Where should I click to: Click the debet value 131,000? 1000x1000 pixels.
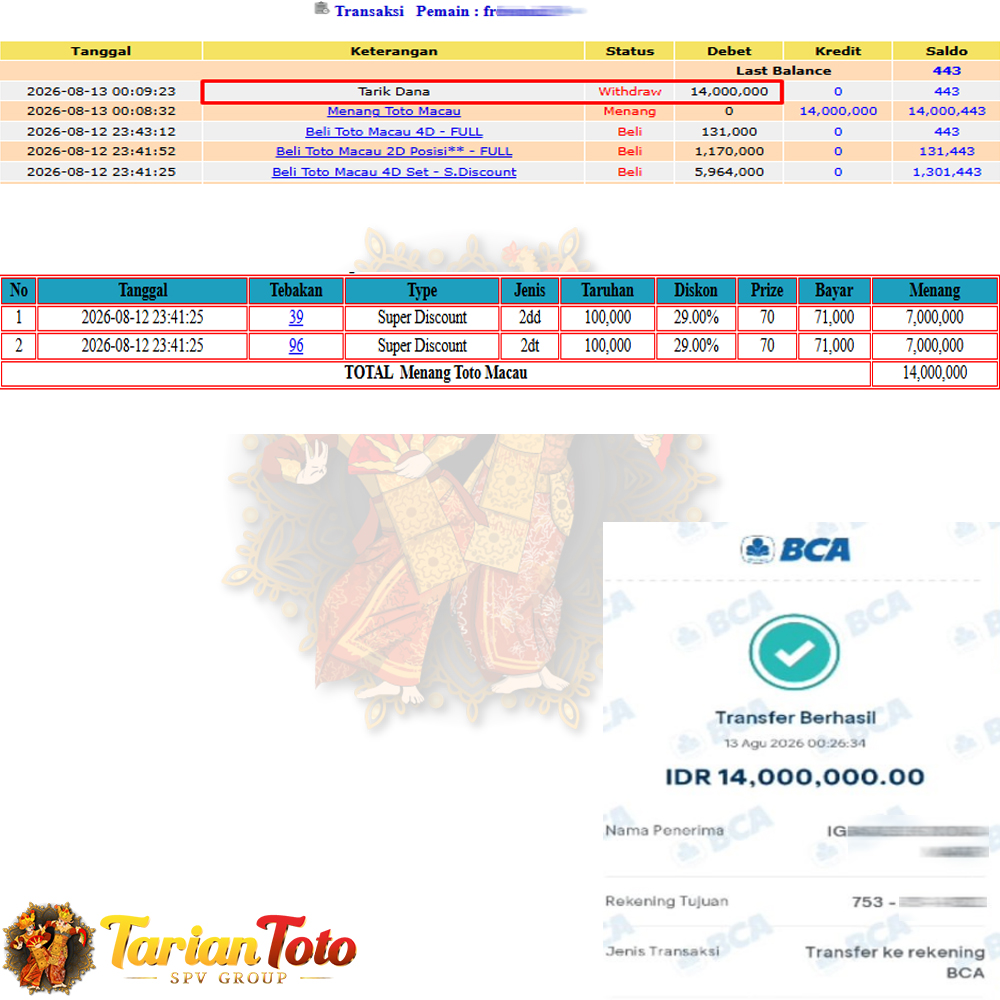click(729, 131)
